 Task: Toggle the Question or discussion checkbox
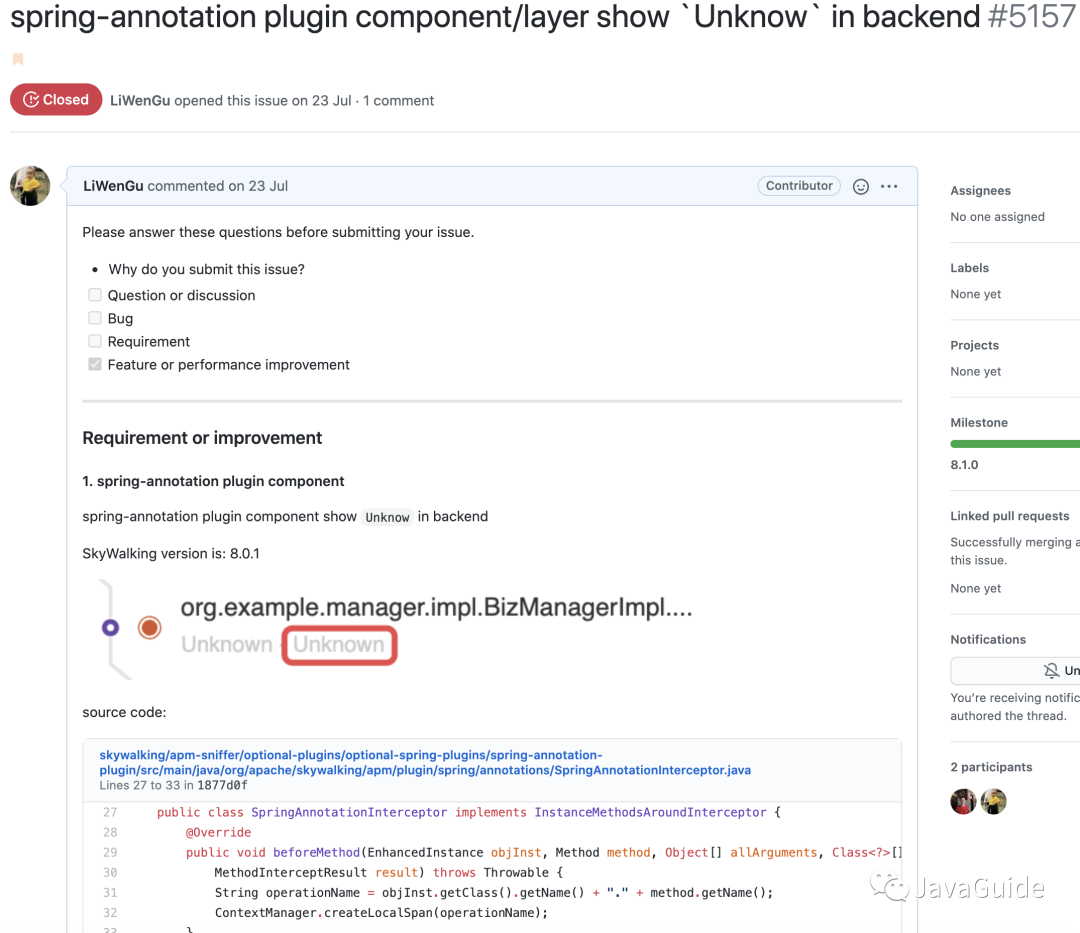coord(95,295)
